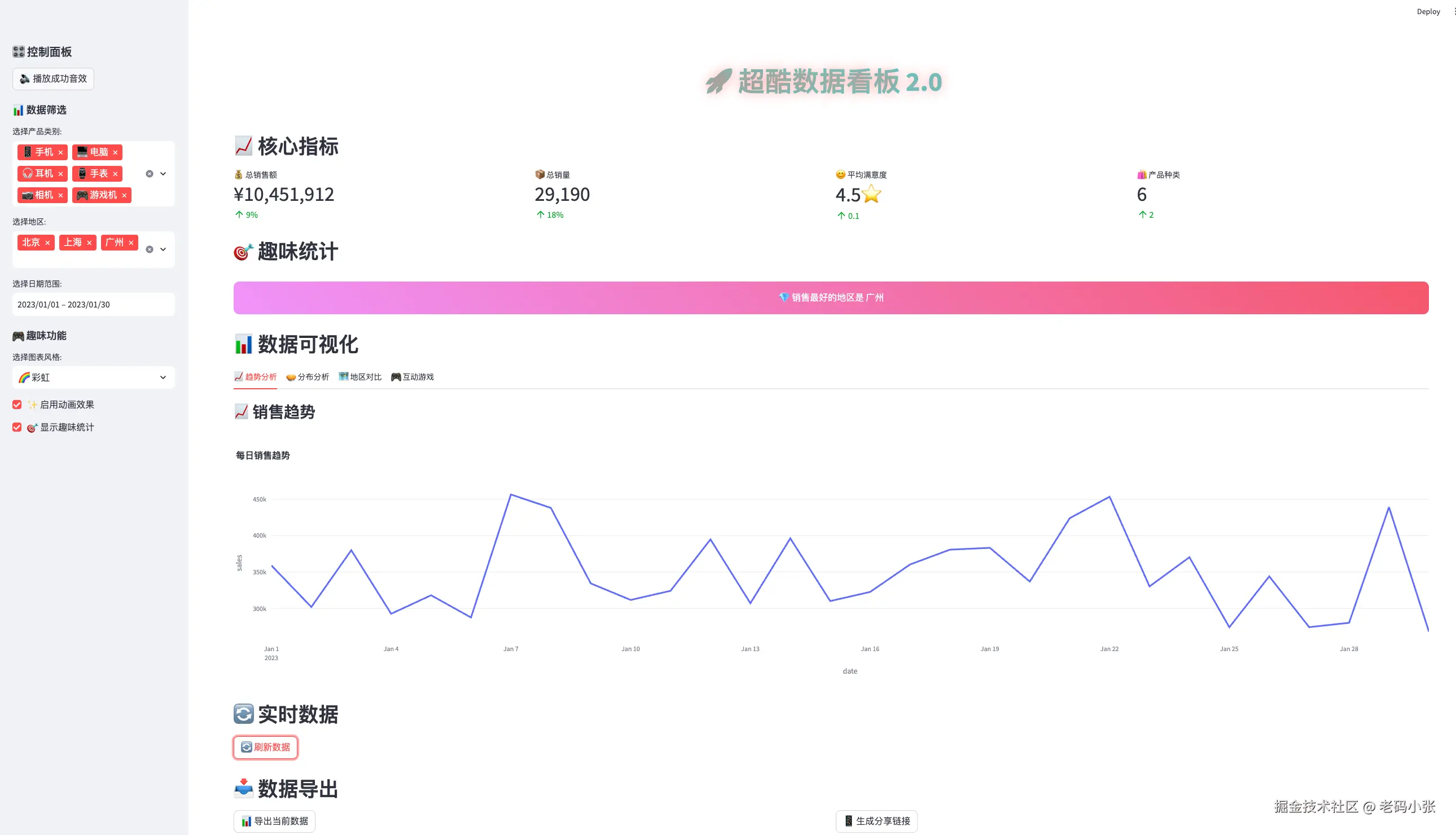Screen dimensions: 1456x835
Task: Remove the 电脑 tag with its x
Action: [115, 152]
